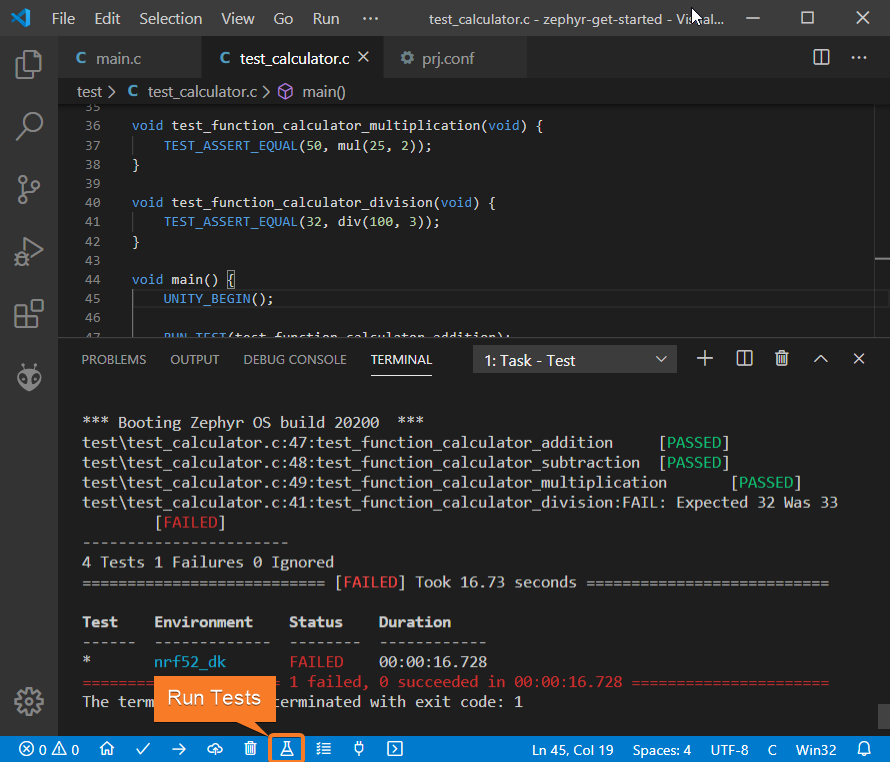890x762 pixels.
Task: Open the Extensions view
Action: pyautogui.click(x=28, y=313)
